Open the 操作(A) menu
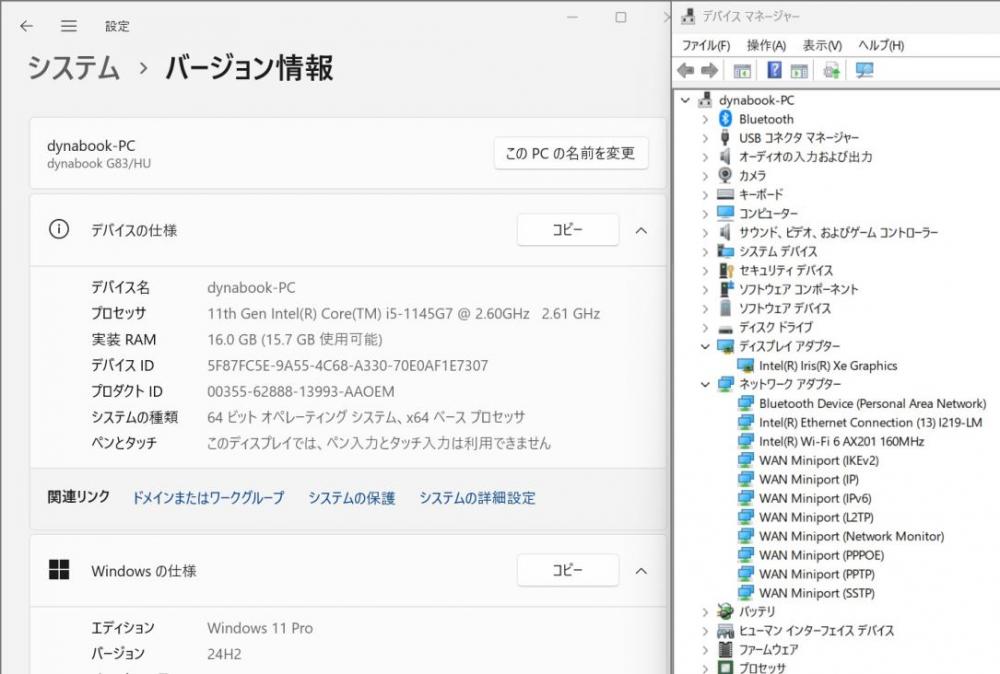1000x674 pixels. [x=766, y=45]
